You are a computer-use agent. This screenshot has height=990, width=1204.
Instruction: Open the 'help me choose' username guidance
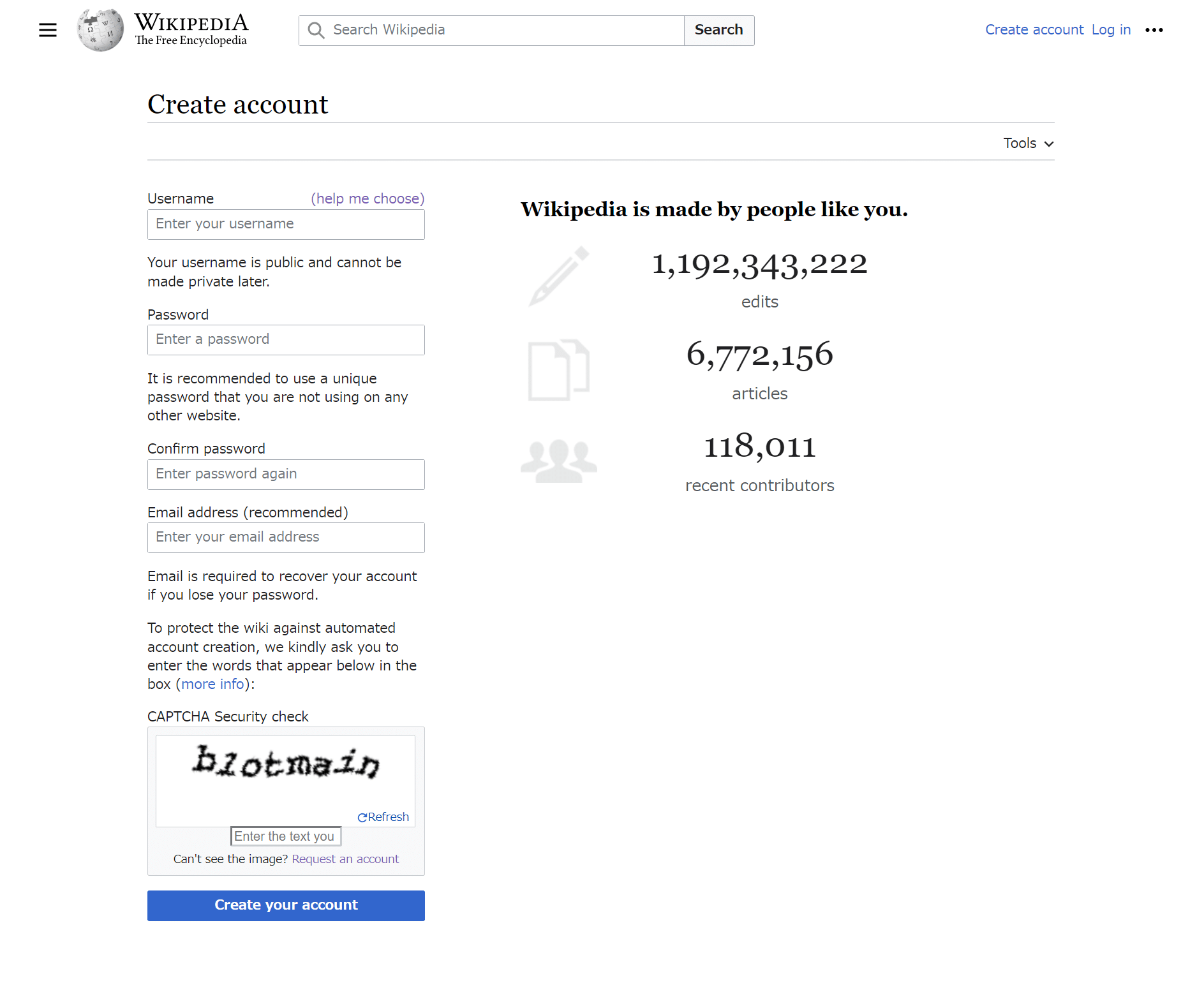(x=367, y=198)
